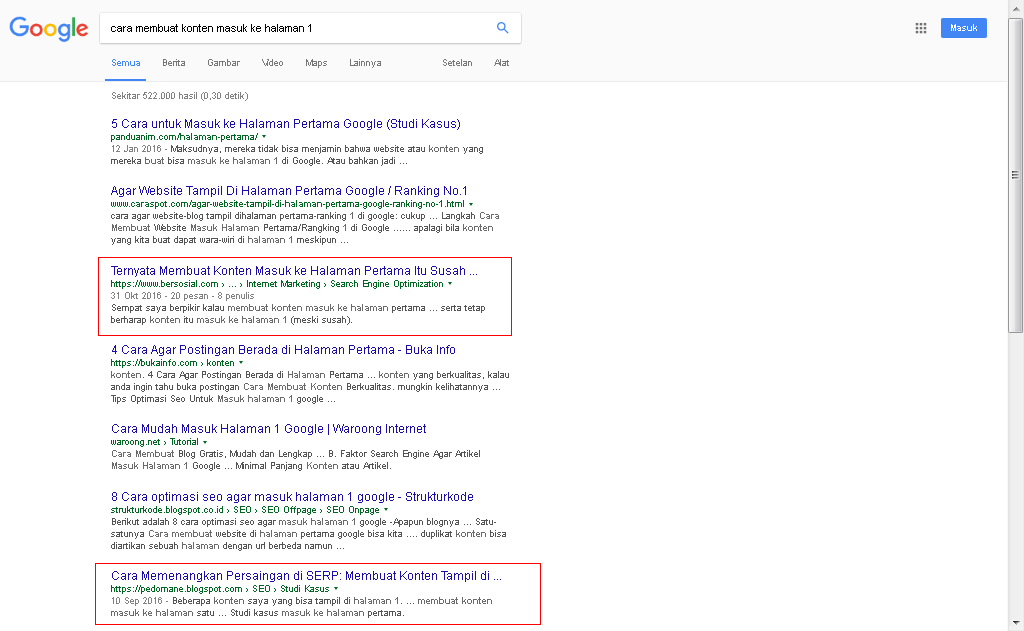Expand dropdown arrow next to bukainfo.com URL
This screenshot has width=1024, height=631.
click(241, 363)
